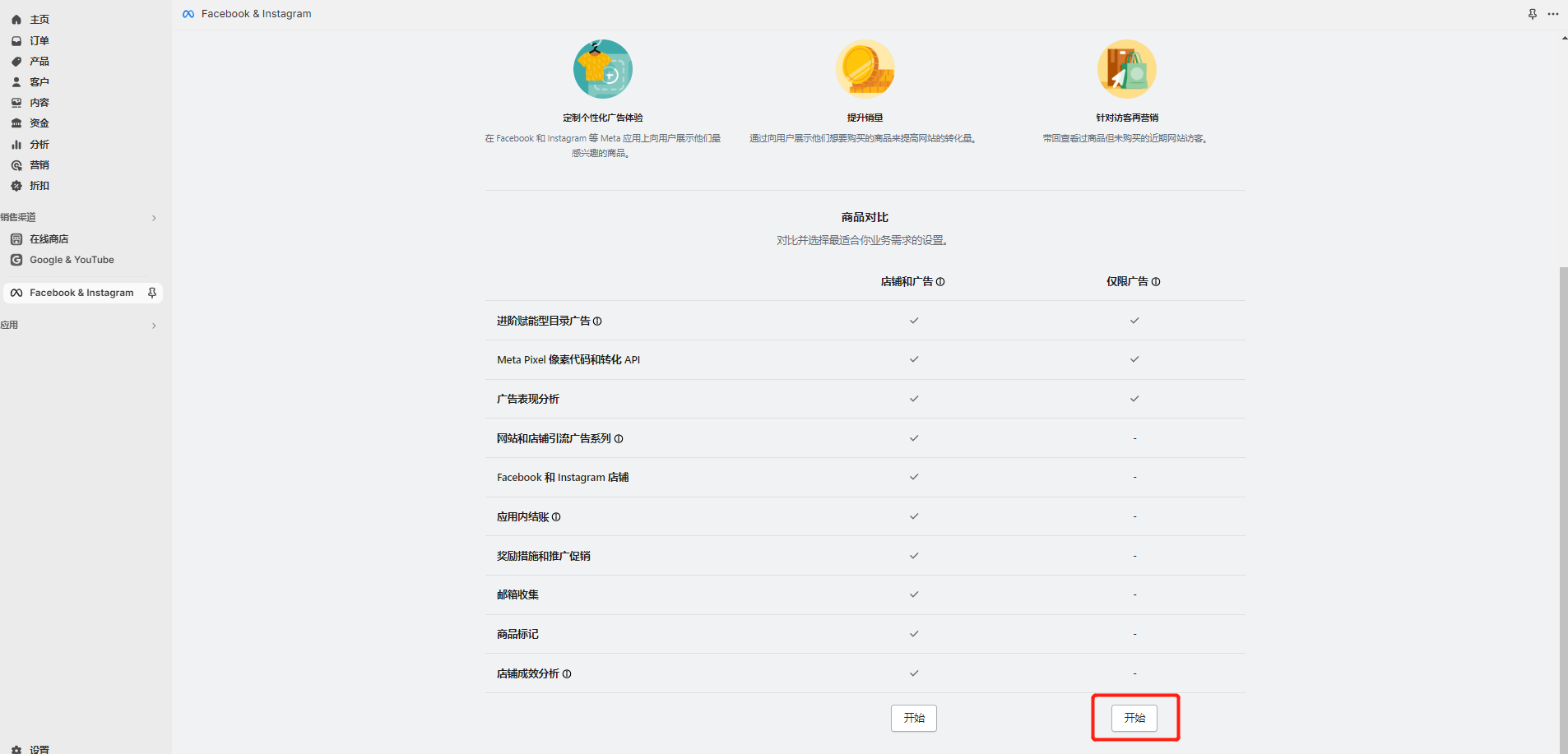The height and width of the screenshot is (754, 1568).
Task: Click the scrollbar up arrow
Action: [1564, 38]
